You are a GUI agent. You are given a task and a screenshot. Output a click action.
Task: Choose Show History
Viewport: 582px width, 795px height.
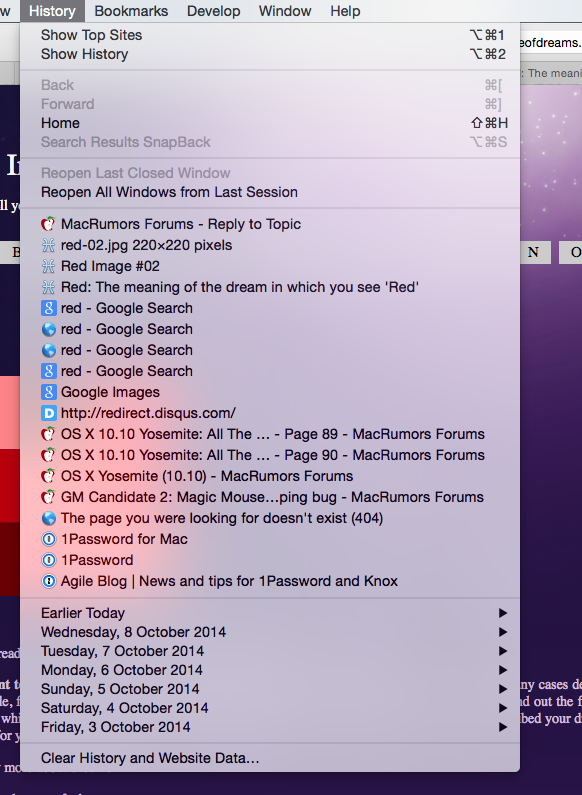270,54
